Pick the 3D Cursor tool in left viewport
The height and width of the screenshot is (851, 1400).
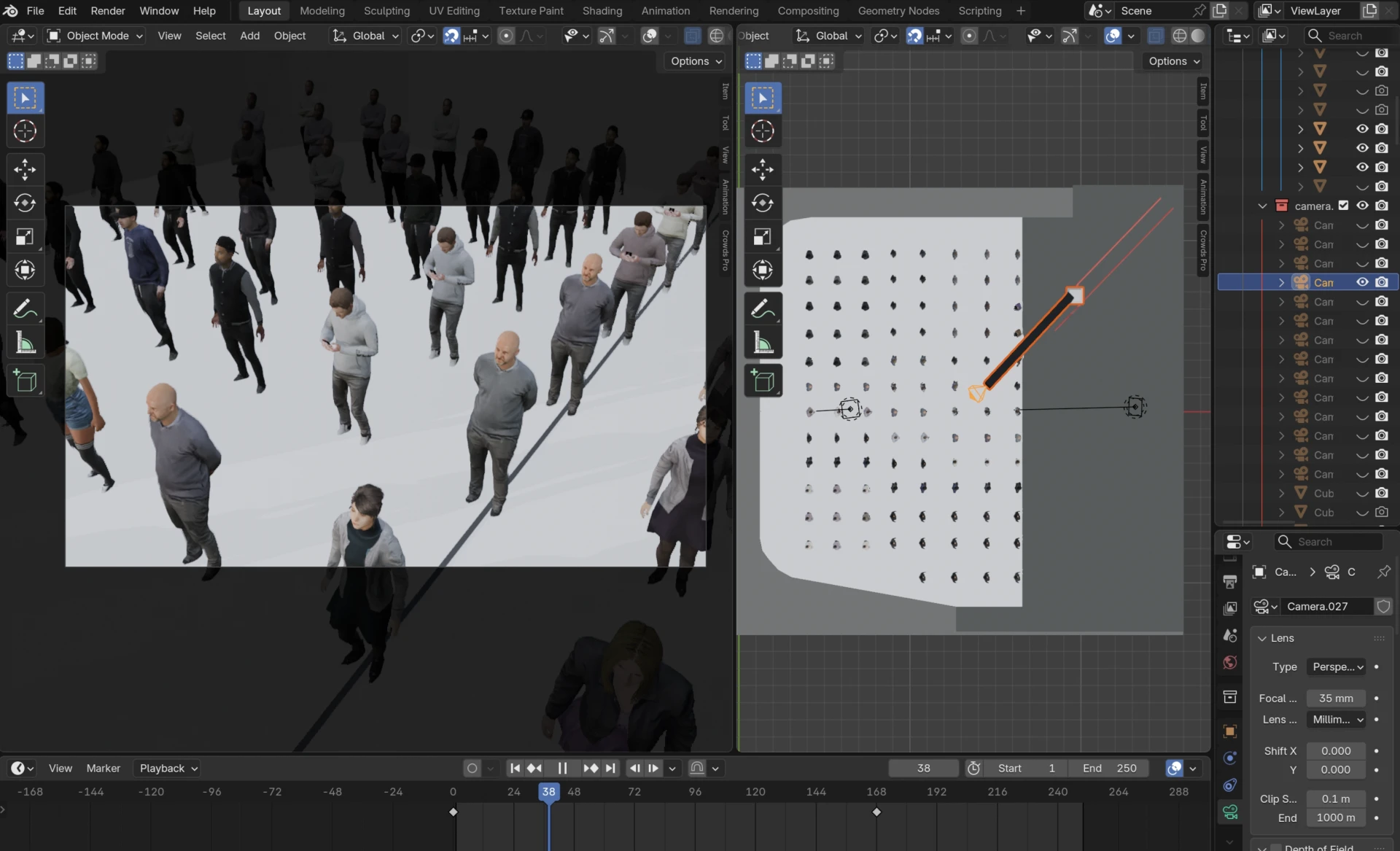(25, 131)
